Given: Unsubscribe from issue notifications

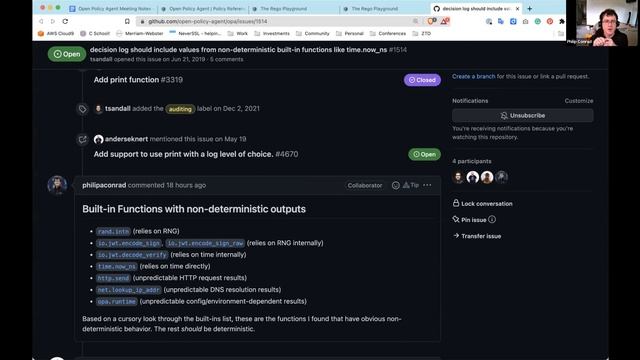Looking at the screenshot, I should coord(523,116).
